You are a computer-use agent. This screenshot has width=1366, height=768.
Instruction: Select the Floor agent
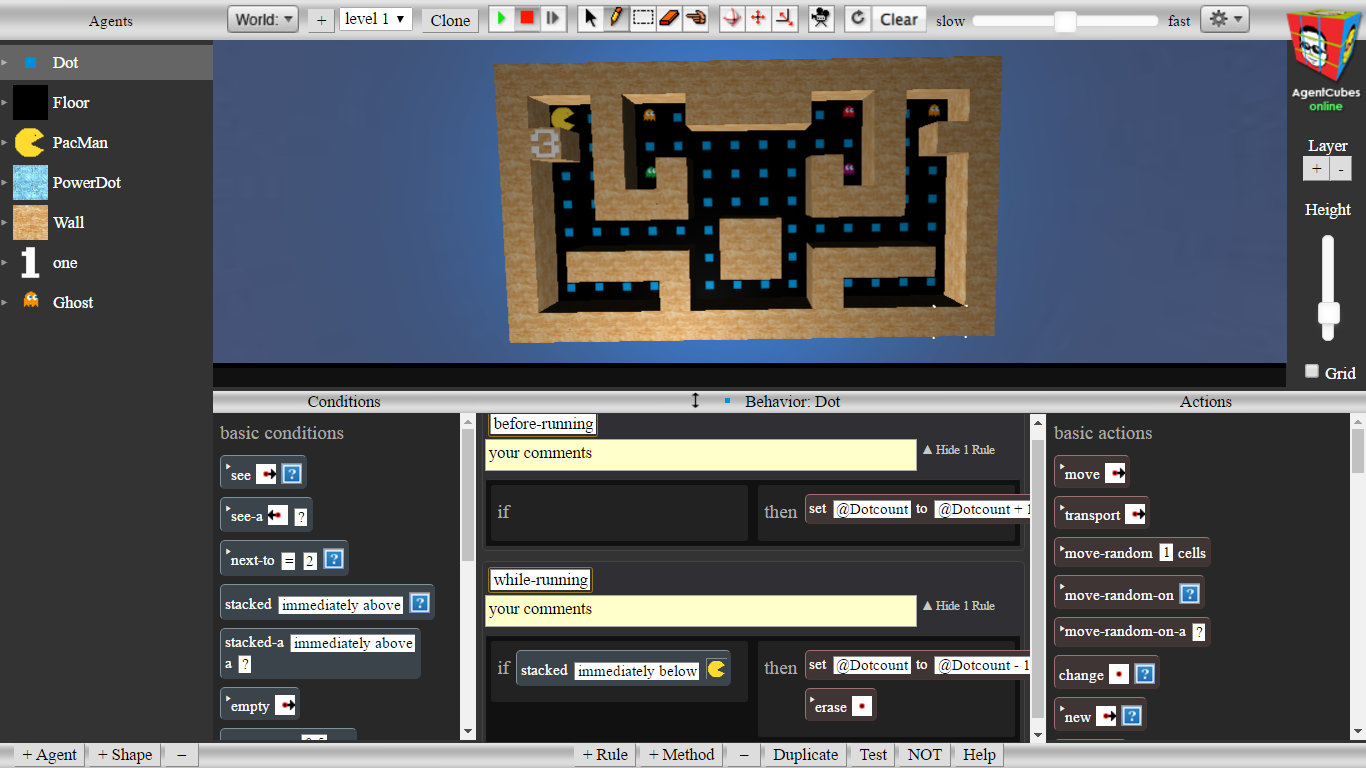[106, 102]
